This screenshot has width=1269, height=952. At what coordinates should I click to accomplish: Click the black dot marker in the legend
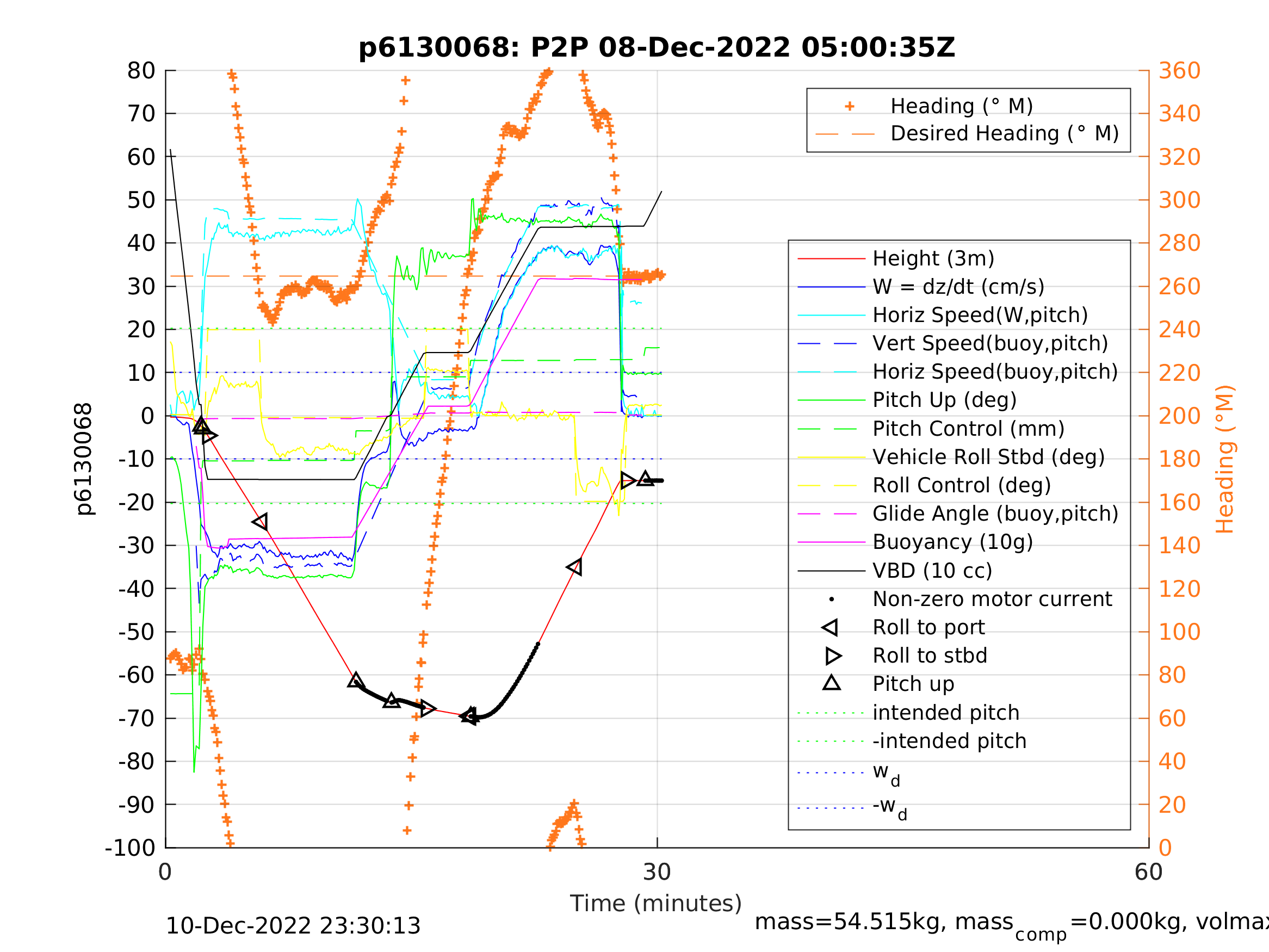click(831, 599)
